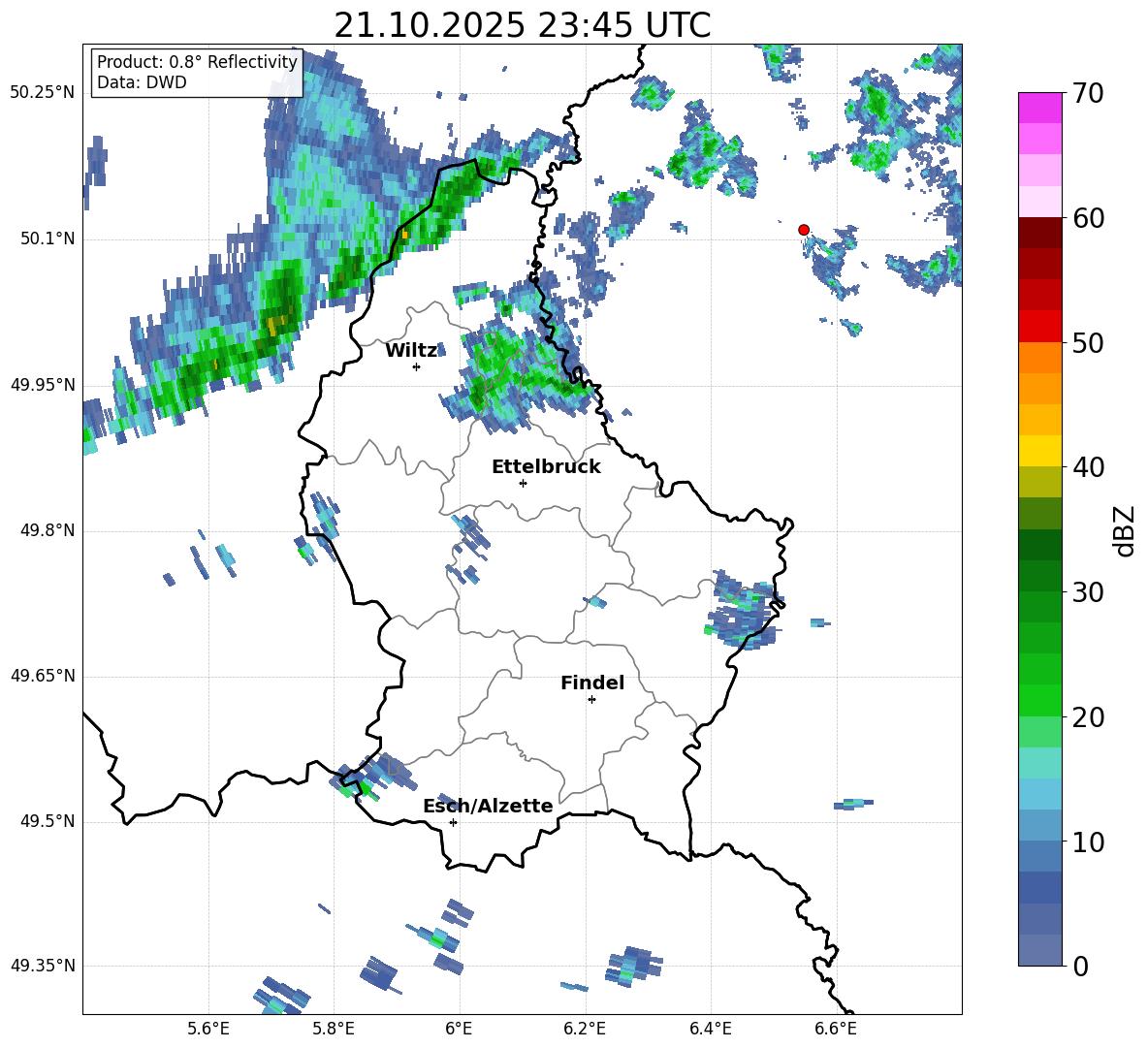Click the 'Findel' city label
The image size is (1148, 1048).
pos(592,683)
